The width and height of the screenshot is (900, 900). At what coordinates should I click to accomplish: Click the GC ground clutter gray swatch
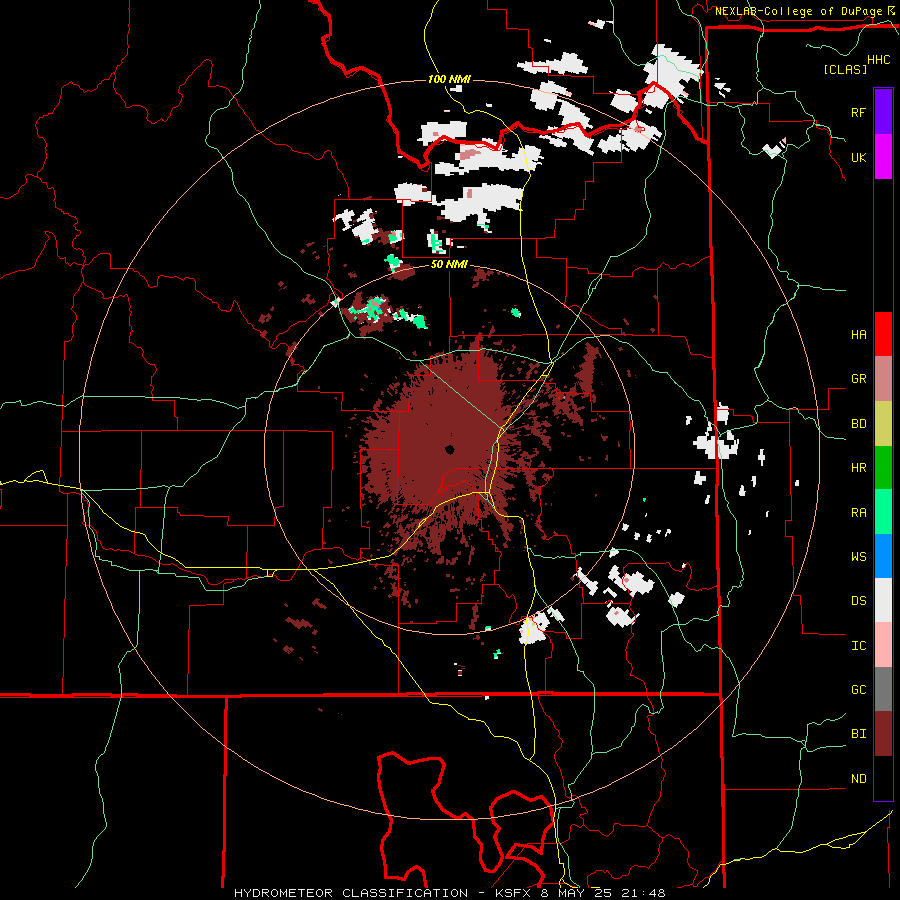(883, 689)
